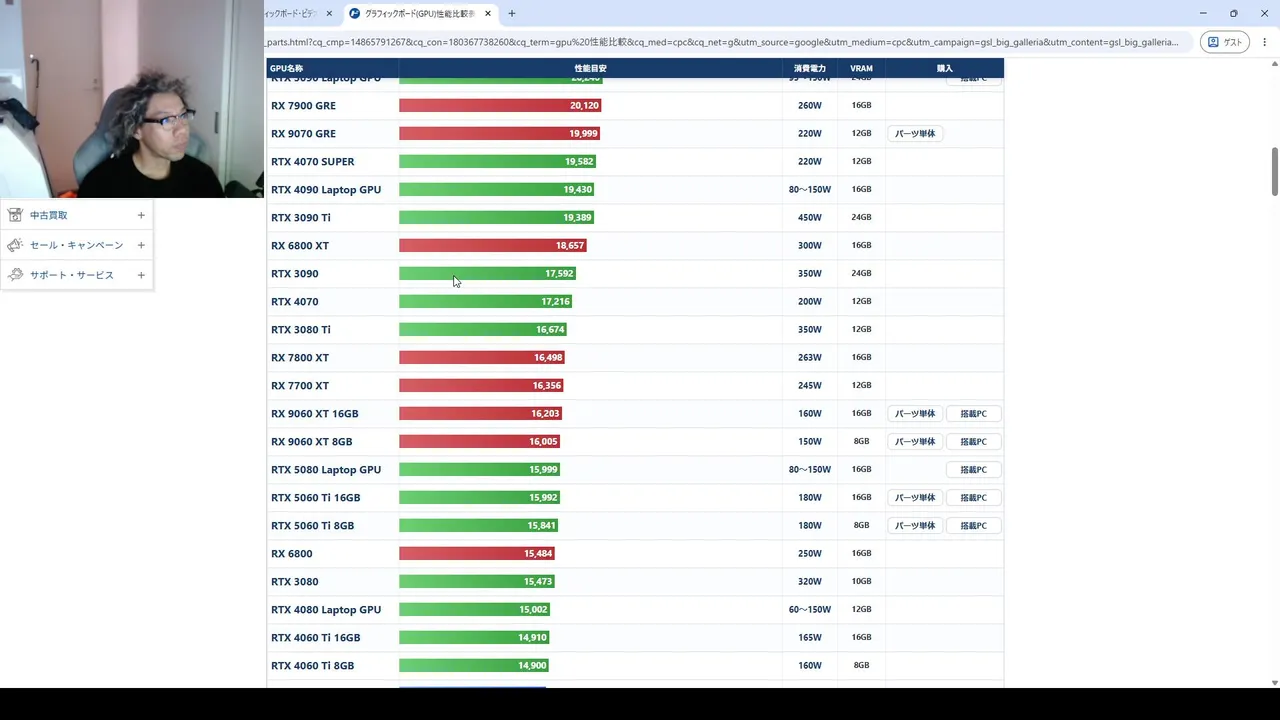Click the 中古買取 box icon in sidebar
Screen dimensions: 1280x720
15,215
